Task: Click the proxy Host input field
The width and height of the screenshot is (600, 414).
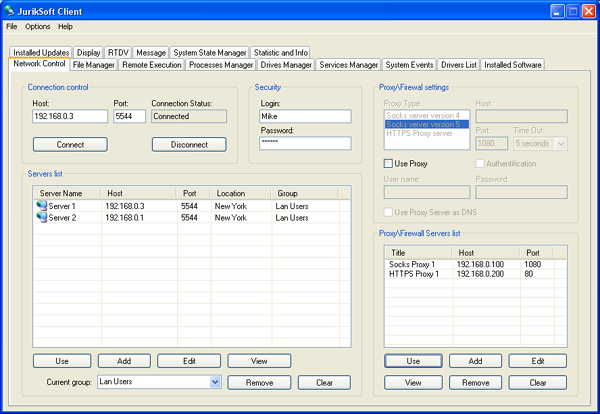Action: point(521,116)
